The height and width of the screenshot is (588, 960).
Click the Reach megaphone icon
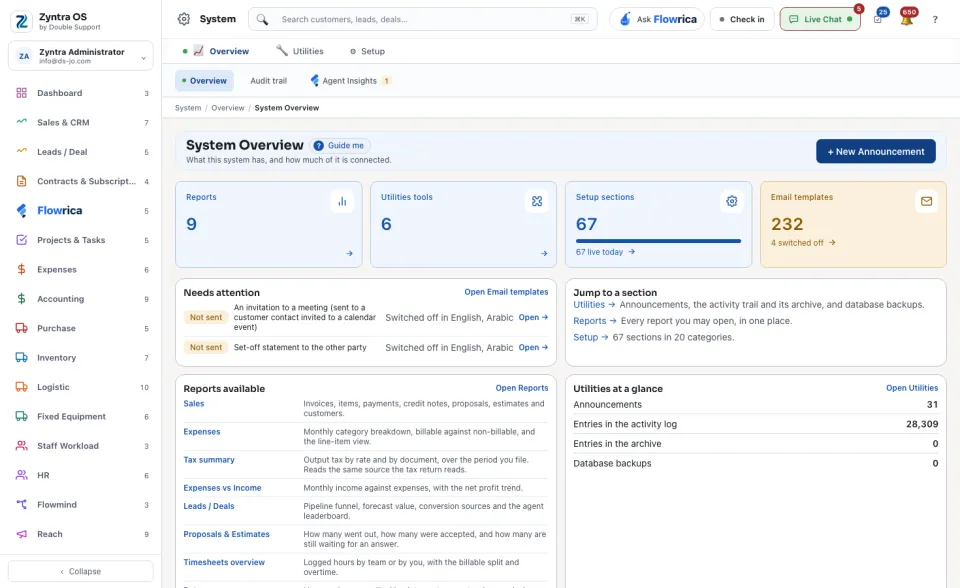[x=21, y=534]
